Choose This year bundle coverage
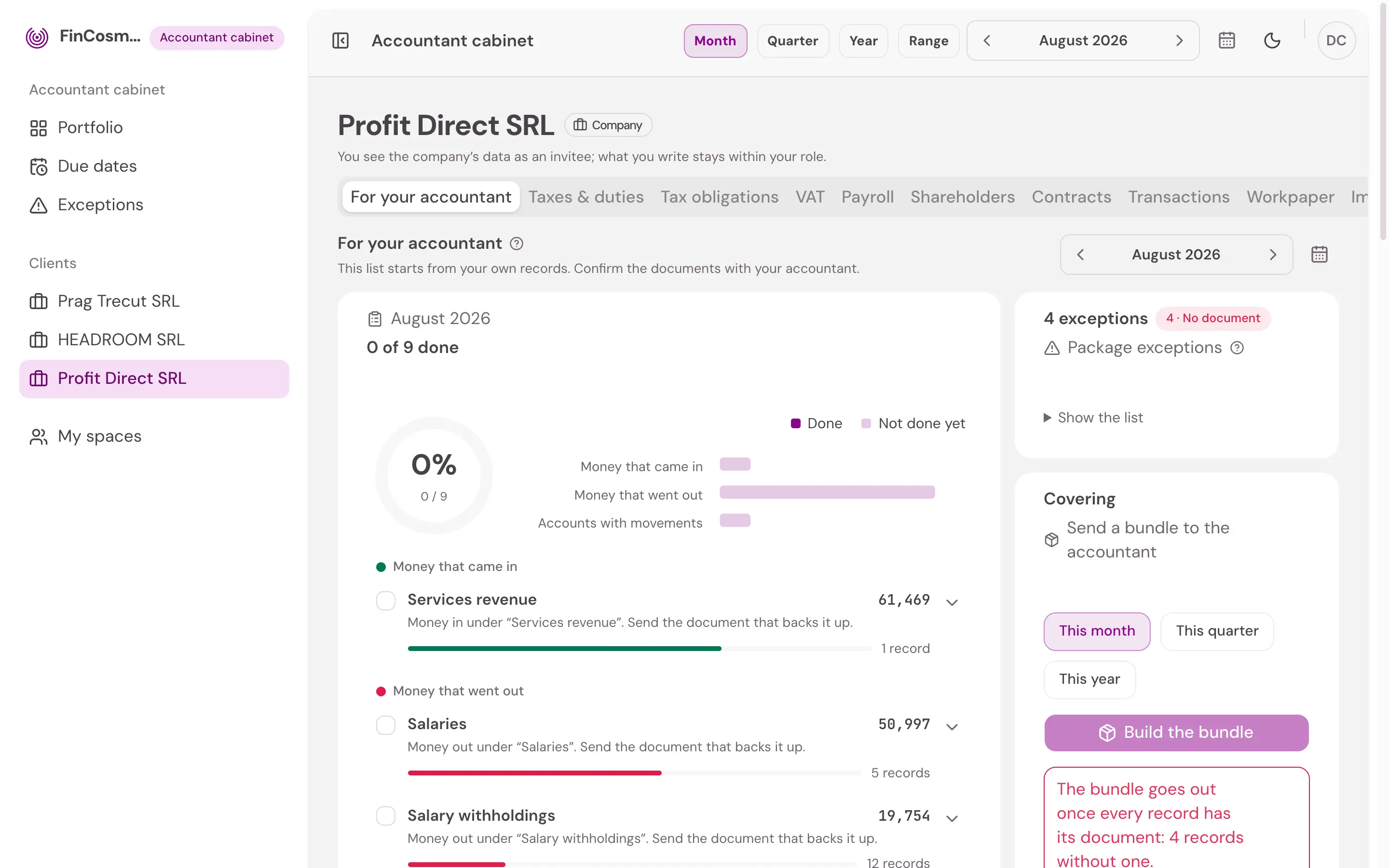This screenshot has width=1389, height=868. 1089,680
